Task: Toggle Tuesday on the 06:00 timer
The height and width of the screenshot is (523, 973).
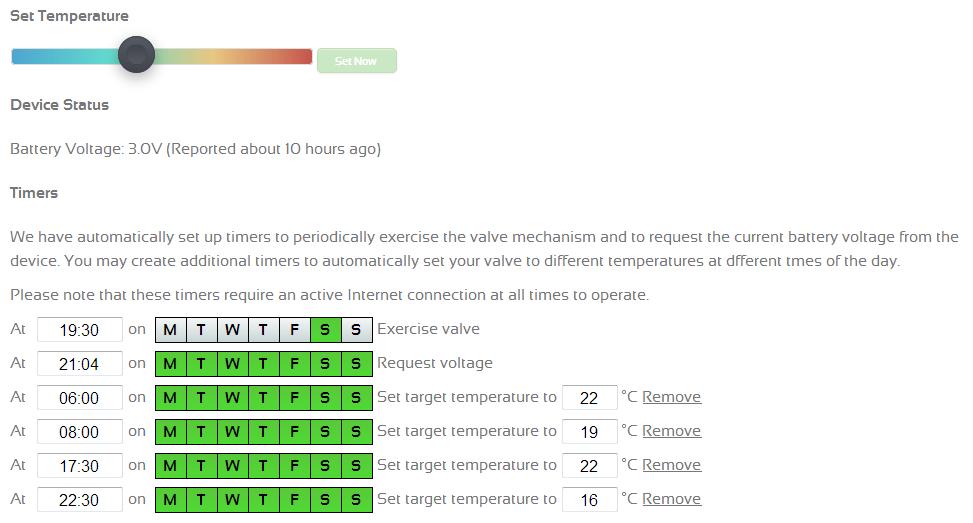Action: pyautogui.click(x=201, y=398)
